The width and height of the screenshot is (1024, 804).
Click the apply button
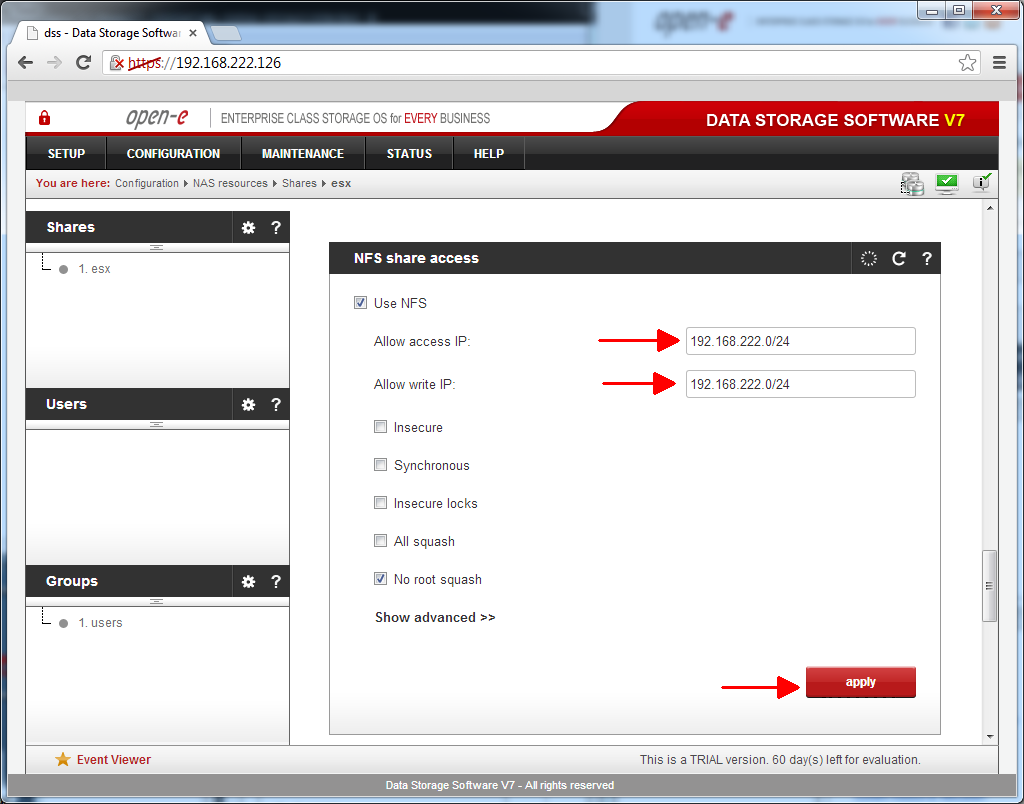click(x=860, y=682)
